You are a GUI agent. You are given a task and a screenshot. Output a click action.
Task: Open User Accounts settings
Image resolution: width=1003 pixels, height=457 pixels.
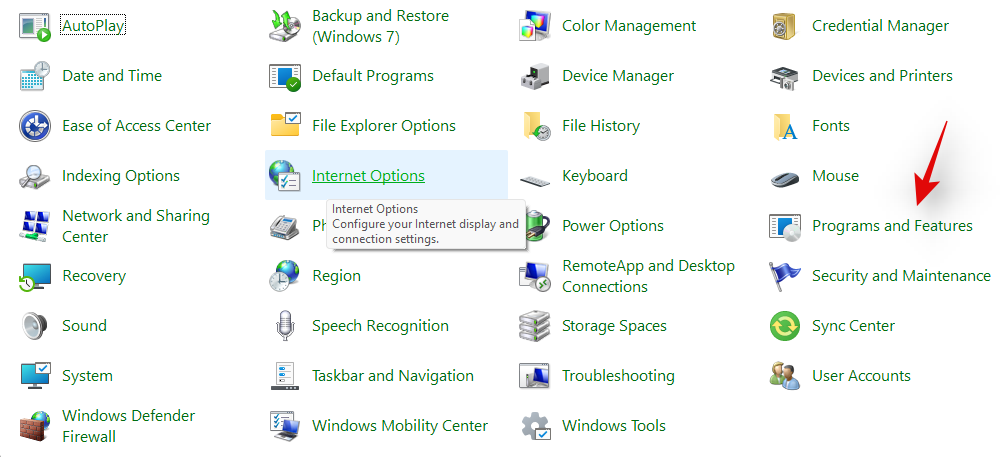(861, 376)
